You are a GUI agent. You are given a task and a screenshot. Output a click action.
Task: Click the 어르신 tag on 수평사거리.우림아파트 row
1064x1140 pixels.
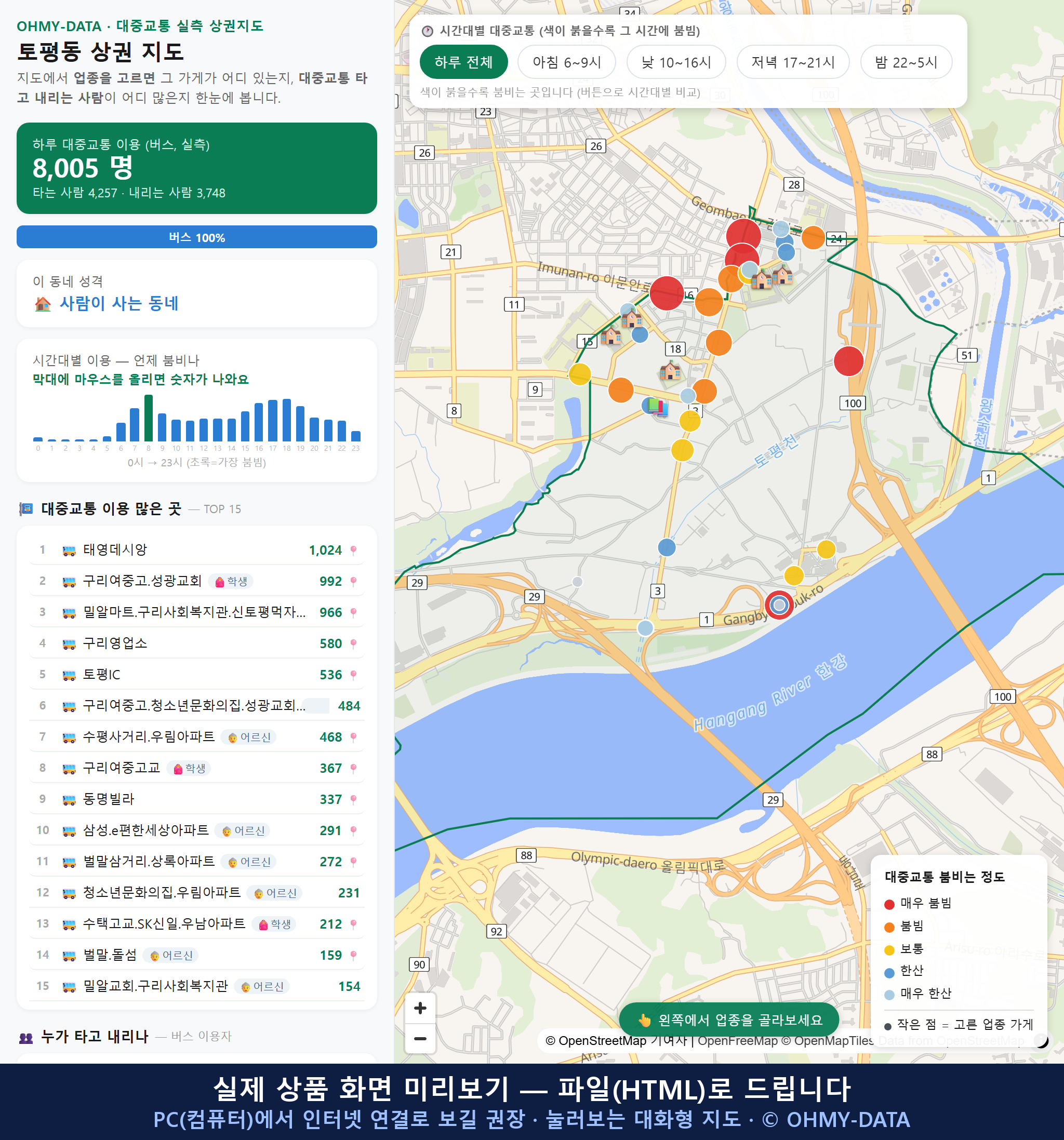[x=249, y=737]
